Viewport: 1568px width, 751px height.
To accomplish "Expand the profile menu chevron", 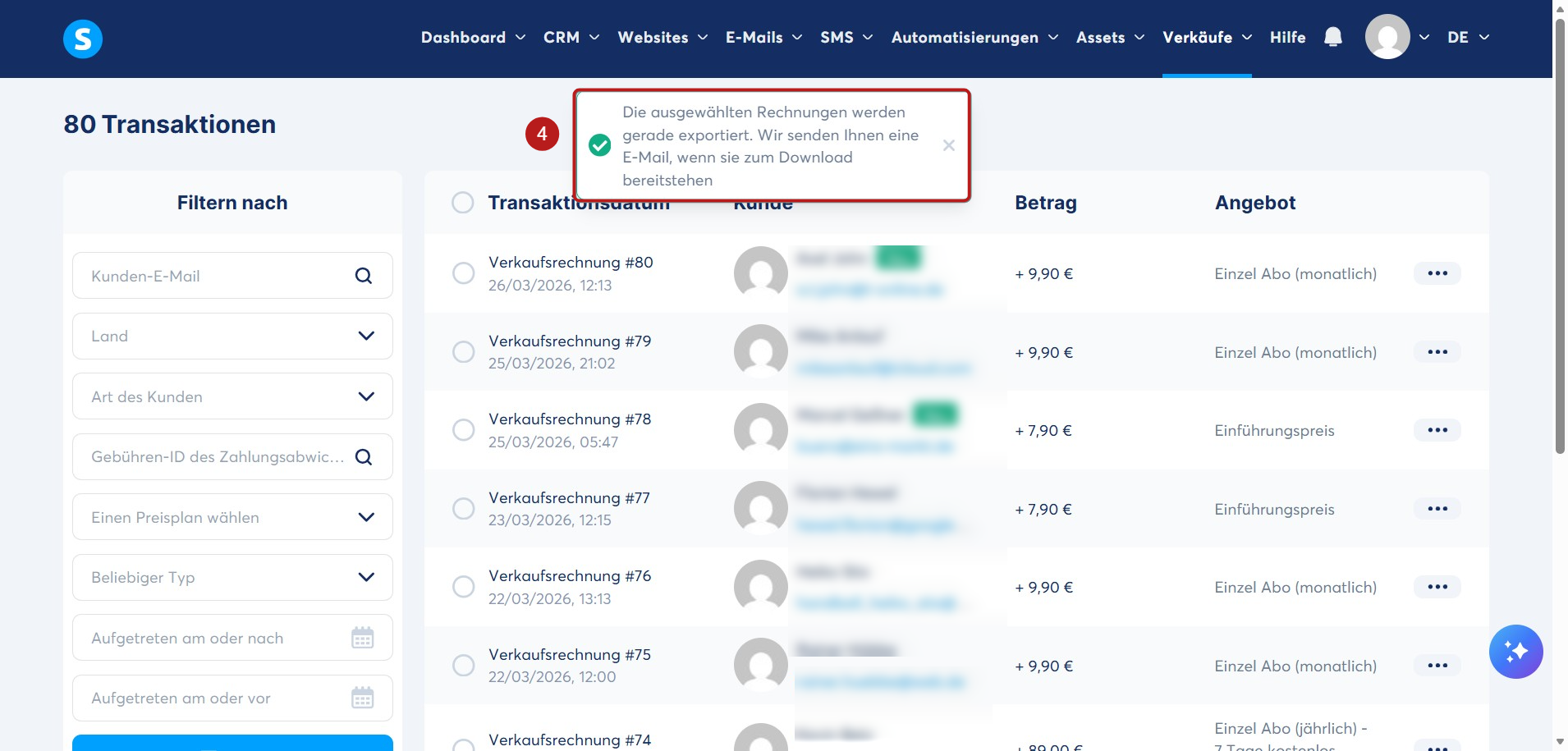I will click(1424, 37).
